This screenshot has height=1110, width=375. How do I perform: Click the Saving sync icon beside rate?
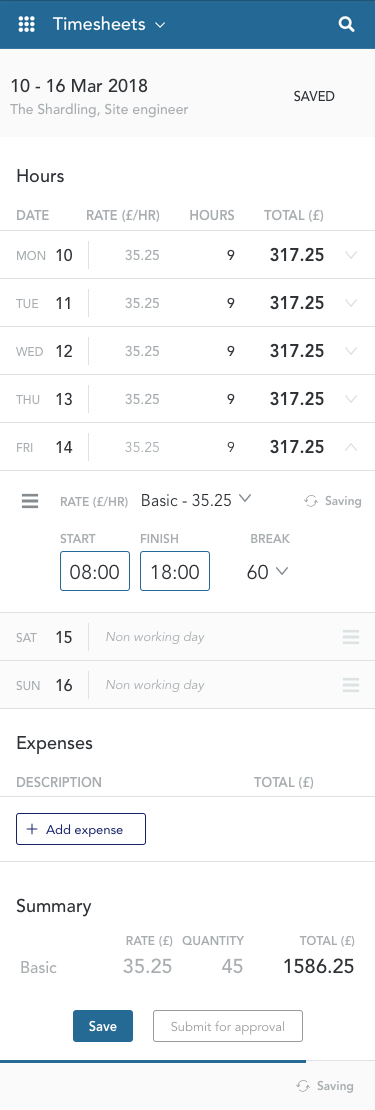point(311,501)
